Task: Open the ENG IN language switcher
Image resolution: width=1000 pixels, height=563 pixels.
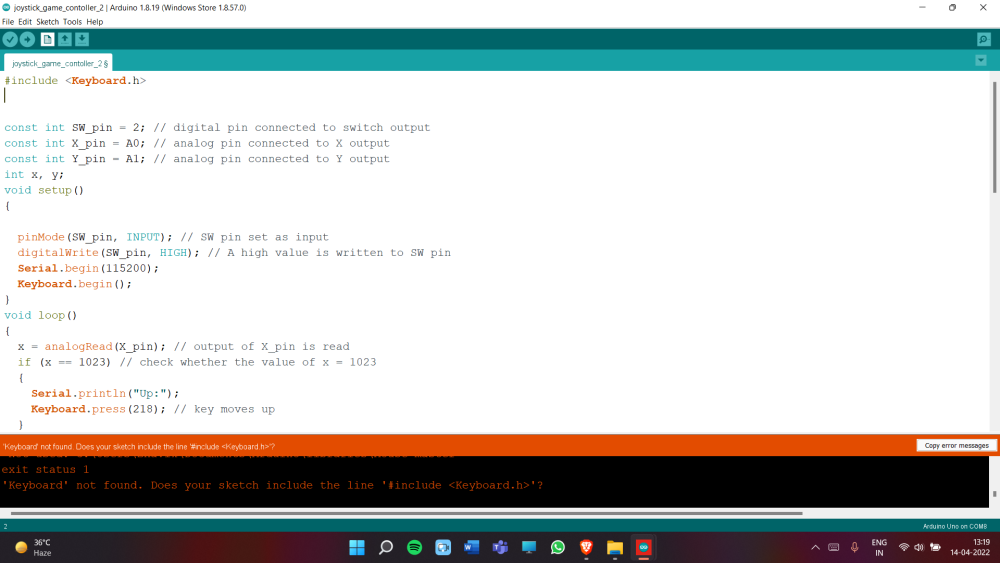Action: (x=879, y=547)
